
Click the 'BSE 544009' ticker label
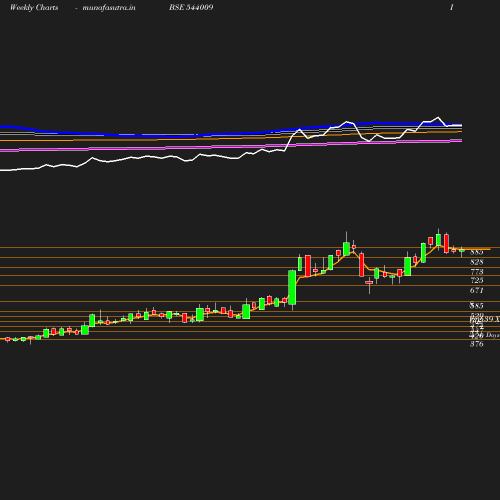coord(191,7)
